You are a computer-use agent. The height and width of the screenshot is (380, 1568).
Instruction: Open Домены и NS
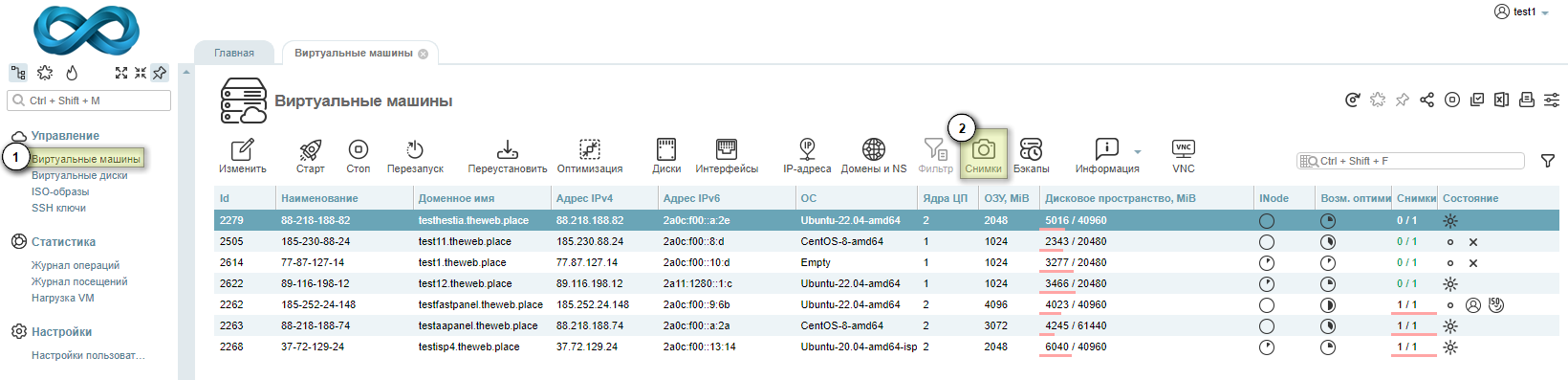coord(874,156)
